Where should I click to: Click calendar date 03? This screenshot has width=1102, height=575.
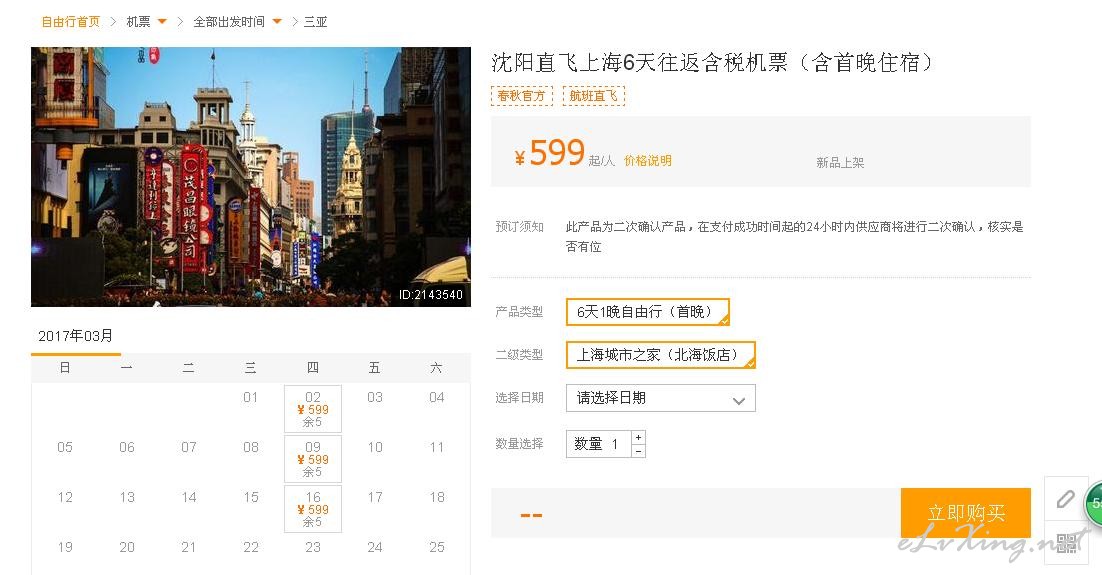click(x=375, y=397)
